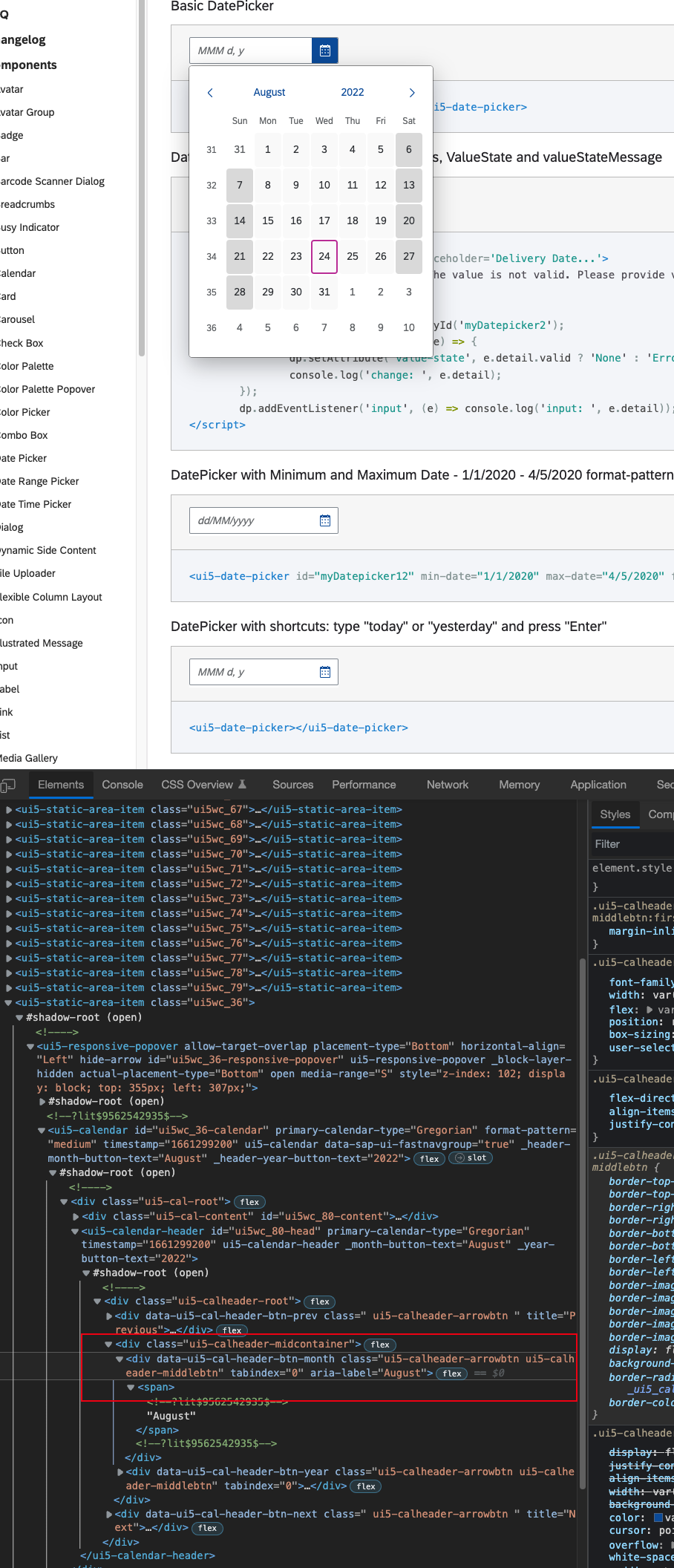Click CSS Overview experiment flask icon
The width and height of the screenshot is (674, 1568).
coord(242,784)
